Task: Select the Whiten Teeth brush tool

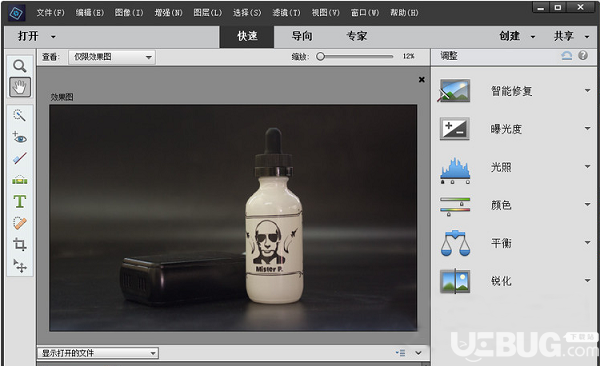Action: pyautogui.click(x=20, y=158)
